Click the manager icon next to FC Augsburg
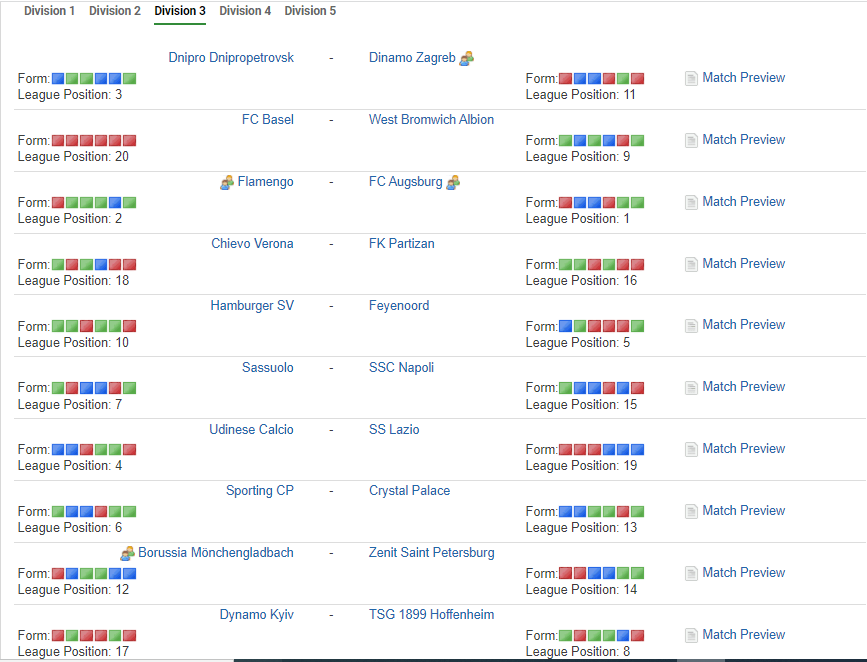Image resolution: width=867 pixels, height=662 pixels. [x=453, y=182]
